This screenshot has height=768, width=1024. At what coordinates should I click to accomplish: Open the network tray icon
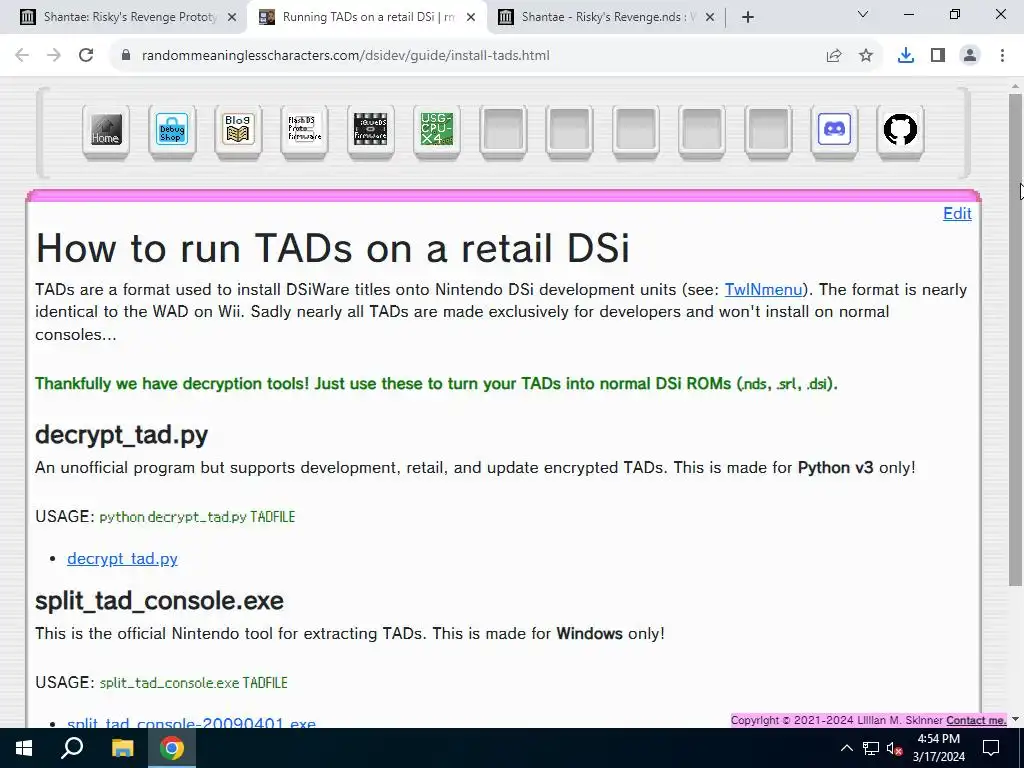tap(871, 748)
